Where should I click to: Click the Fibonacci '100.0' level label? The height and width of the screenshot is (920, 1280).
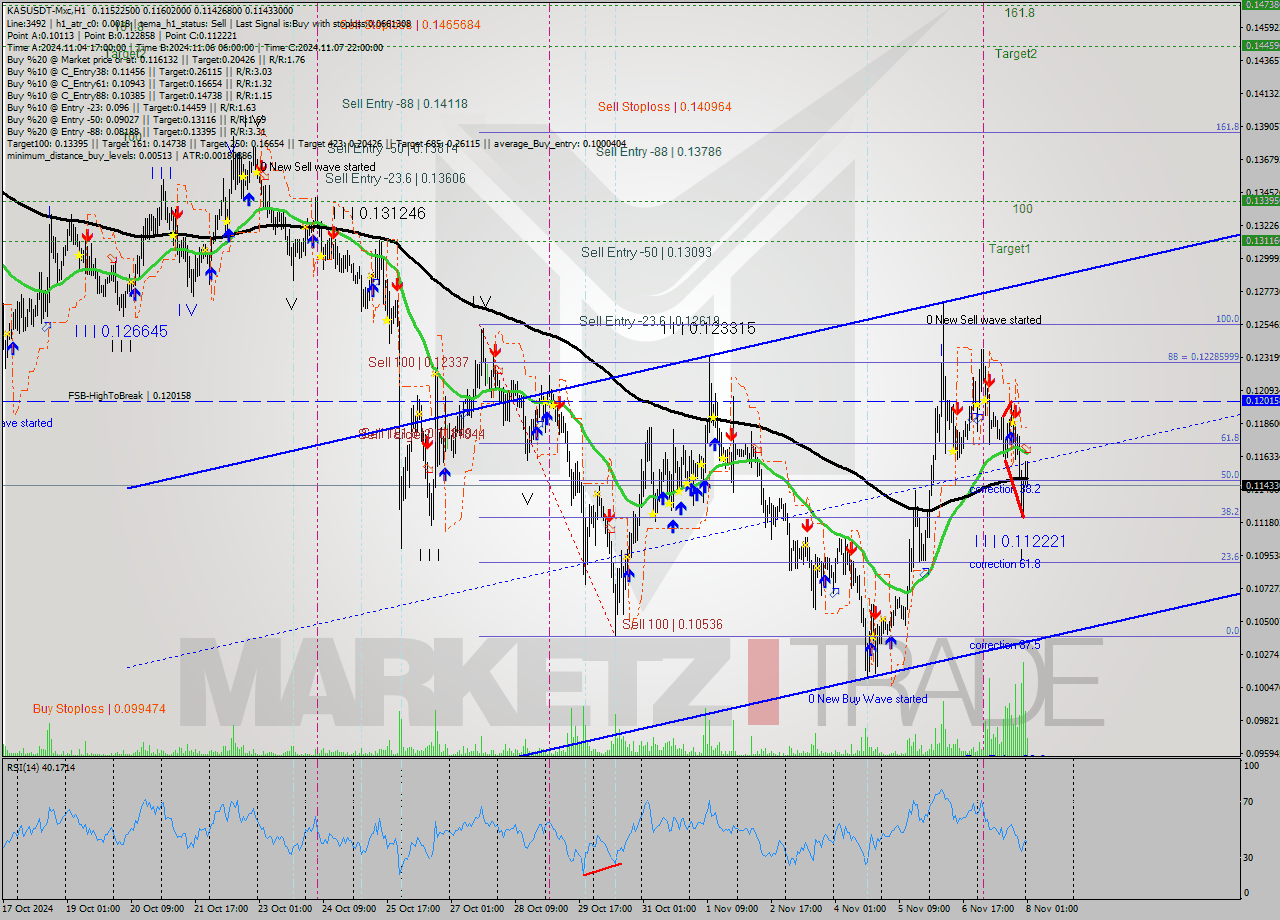pyautogui.click(x=1228, y=319)
